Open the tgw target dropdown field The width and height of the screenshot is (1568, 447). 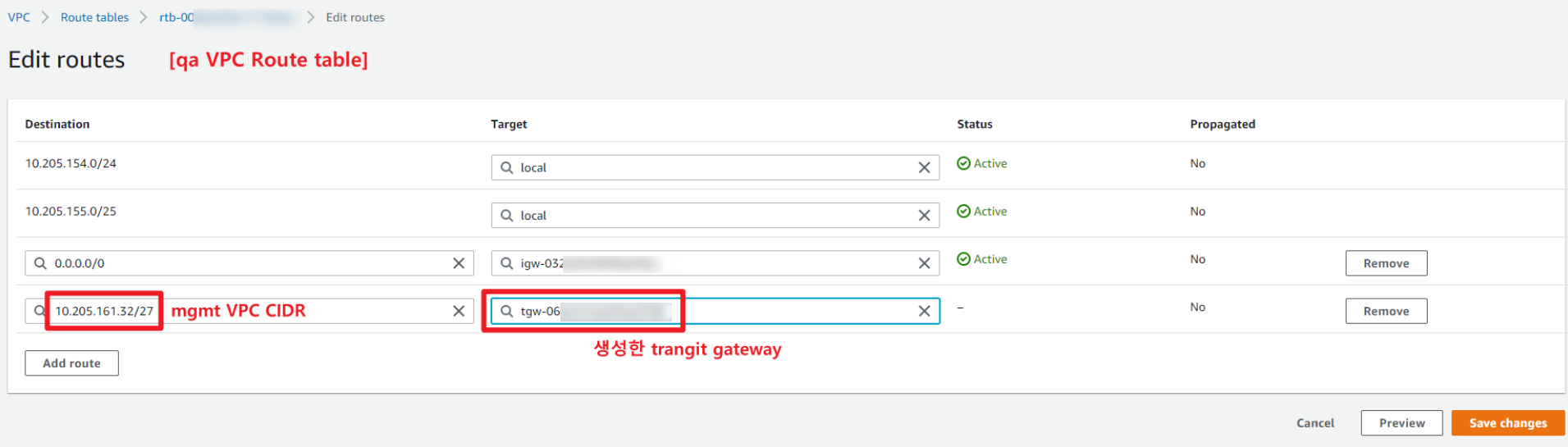[x=788, y=311]
